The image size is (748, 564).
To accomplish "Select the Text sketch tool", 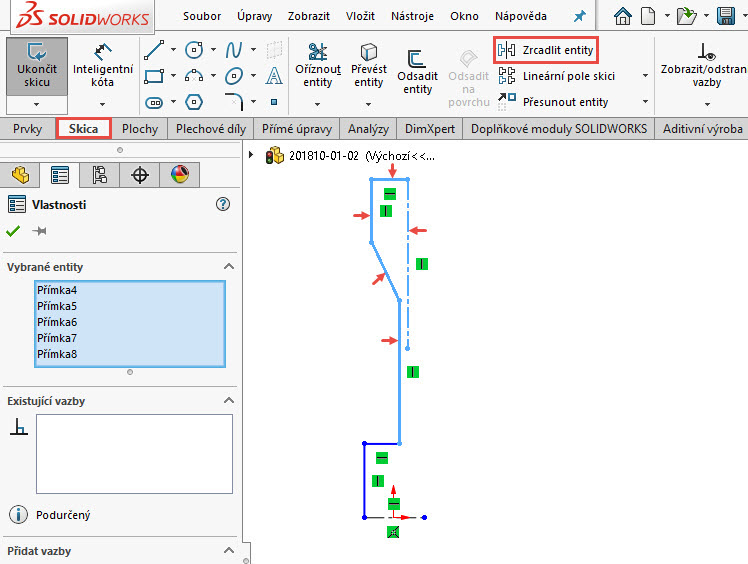I will coord(274,76).
